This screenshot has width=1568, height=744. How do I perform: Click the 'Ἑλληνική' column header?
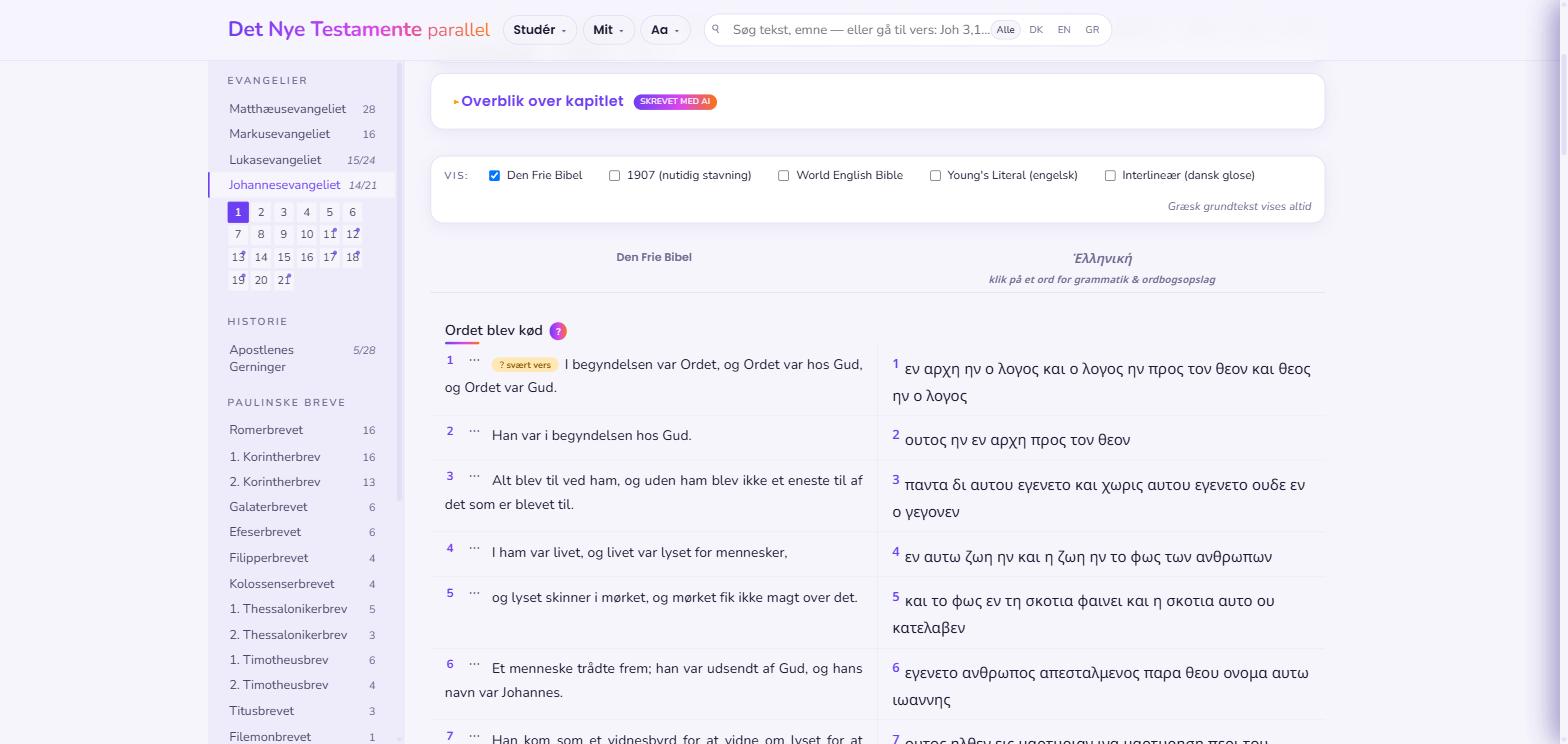[x=1102, y=259]
